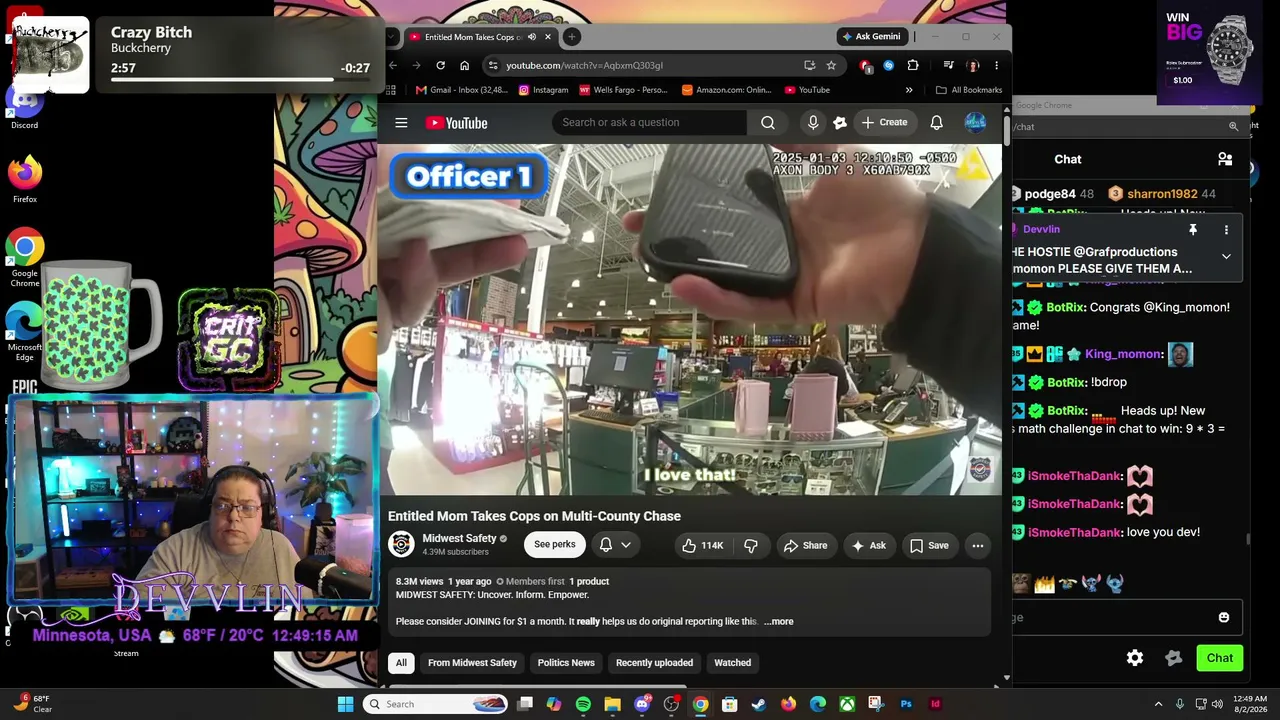1280x720 pixels.
Task: Click the See perks button
Action: [x=555, y=545]
